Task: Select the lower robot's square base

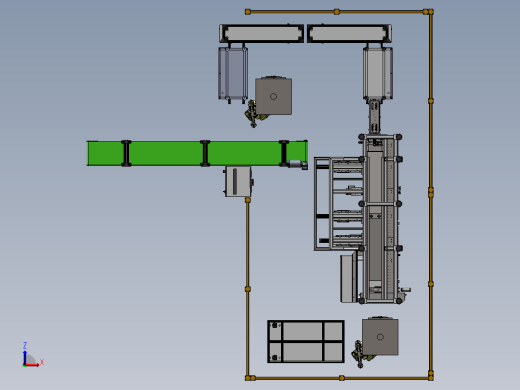Action: coord(380,337)
